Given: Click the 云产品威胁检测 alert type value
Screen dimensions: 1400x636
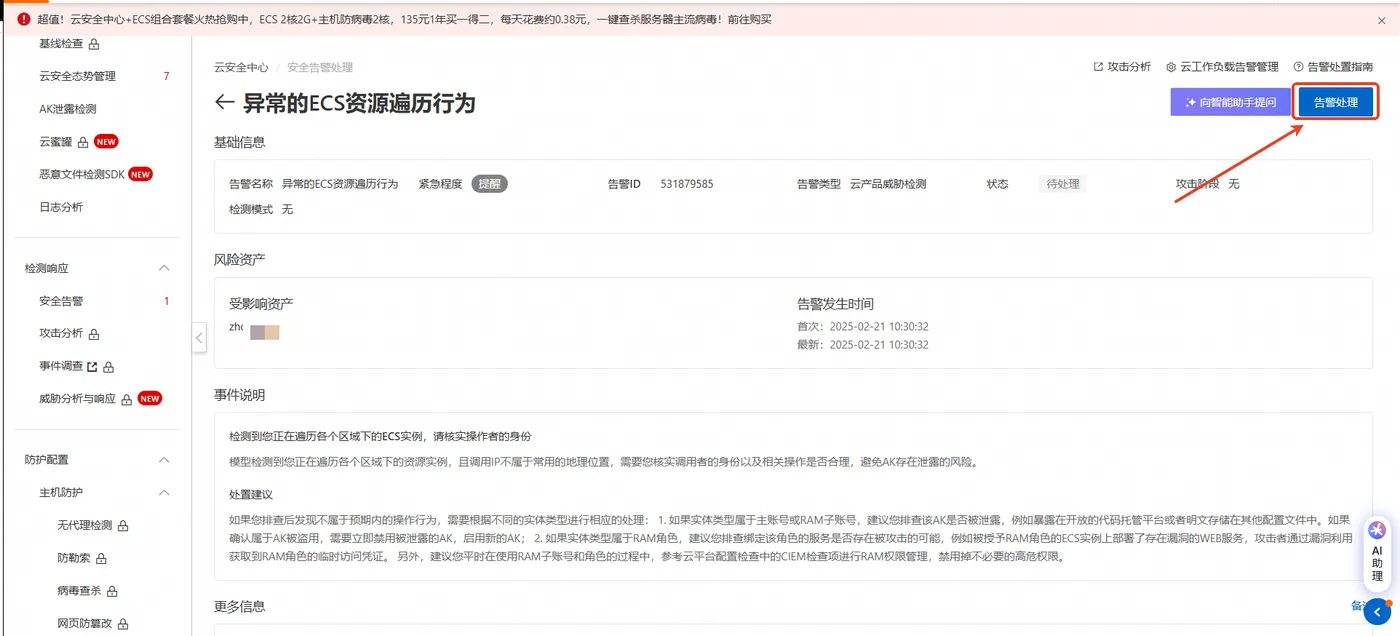Looking at the screenshot, I should point(888,184).
